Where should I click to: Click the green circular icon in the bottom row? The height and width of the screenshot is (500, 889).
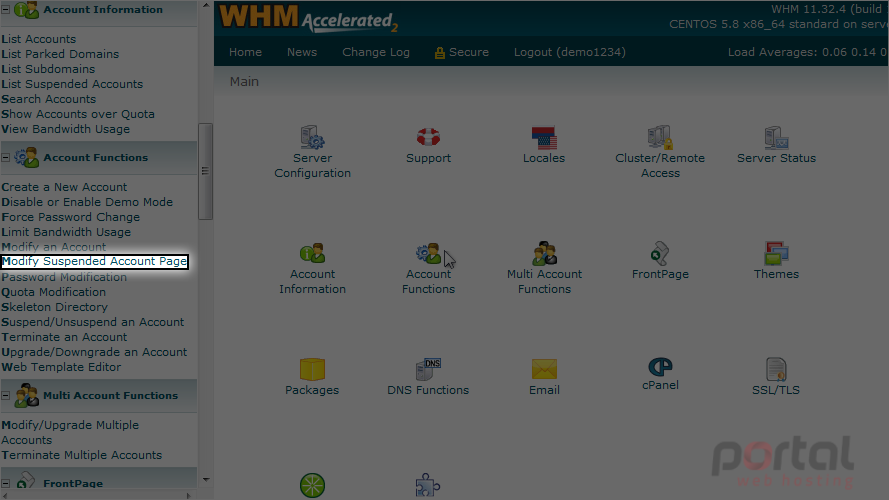pyautogui.click(x=312, y=485)
